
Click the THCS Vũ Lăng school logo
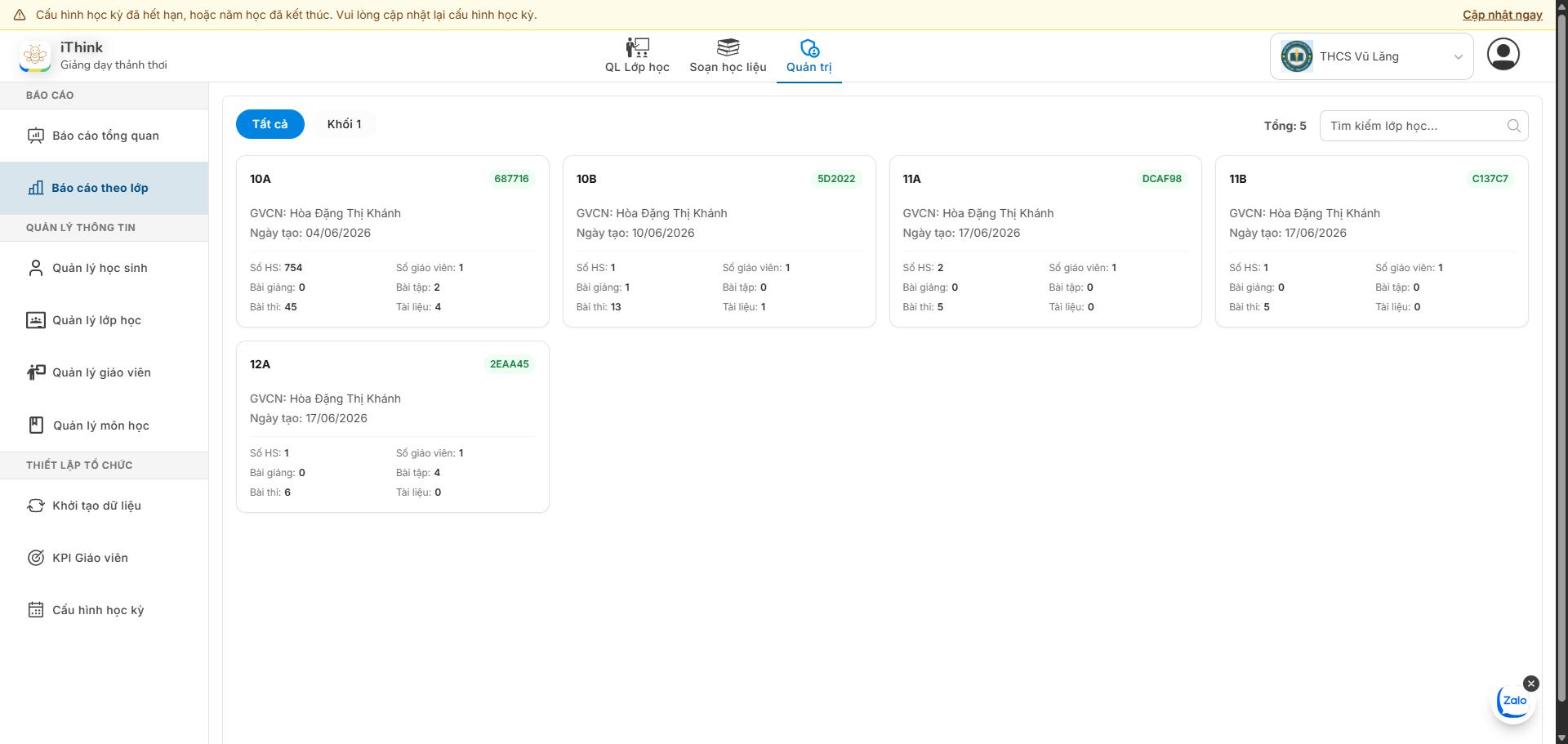coord(1297,56)
